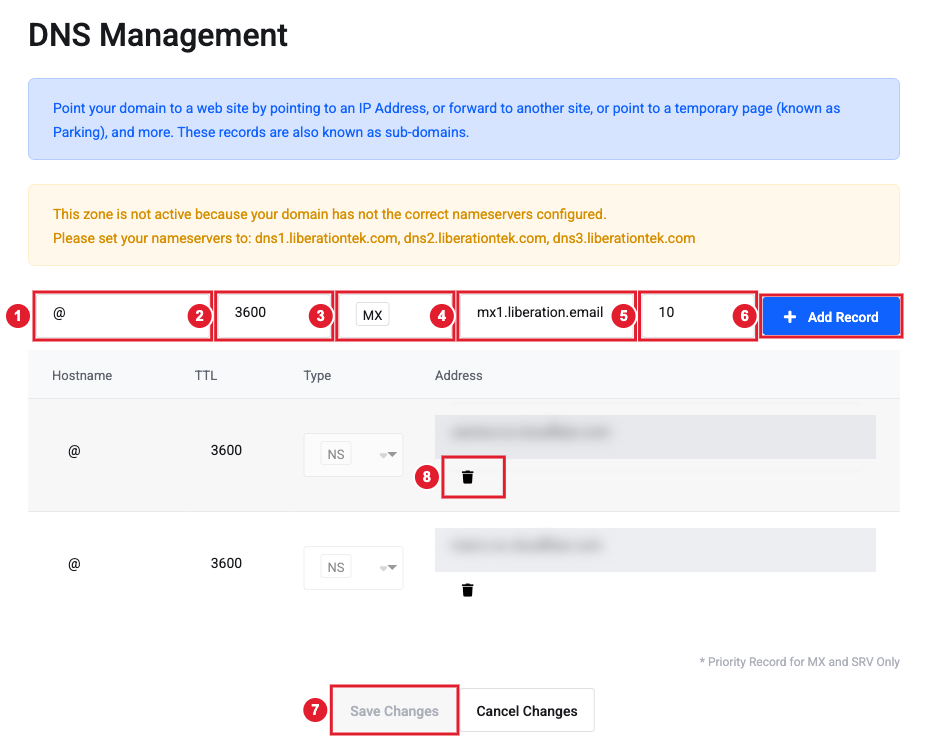Image resolution: width=928 pixels, height=748 pixels.
Task: Click the Add Record button
Action: click(831, 317)
